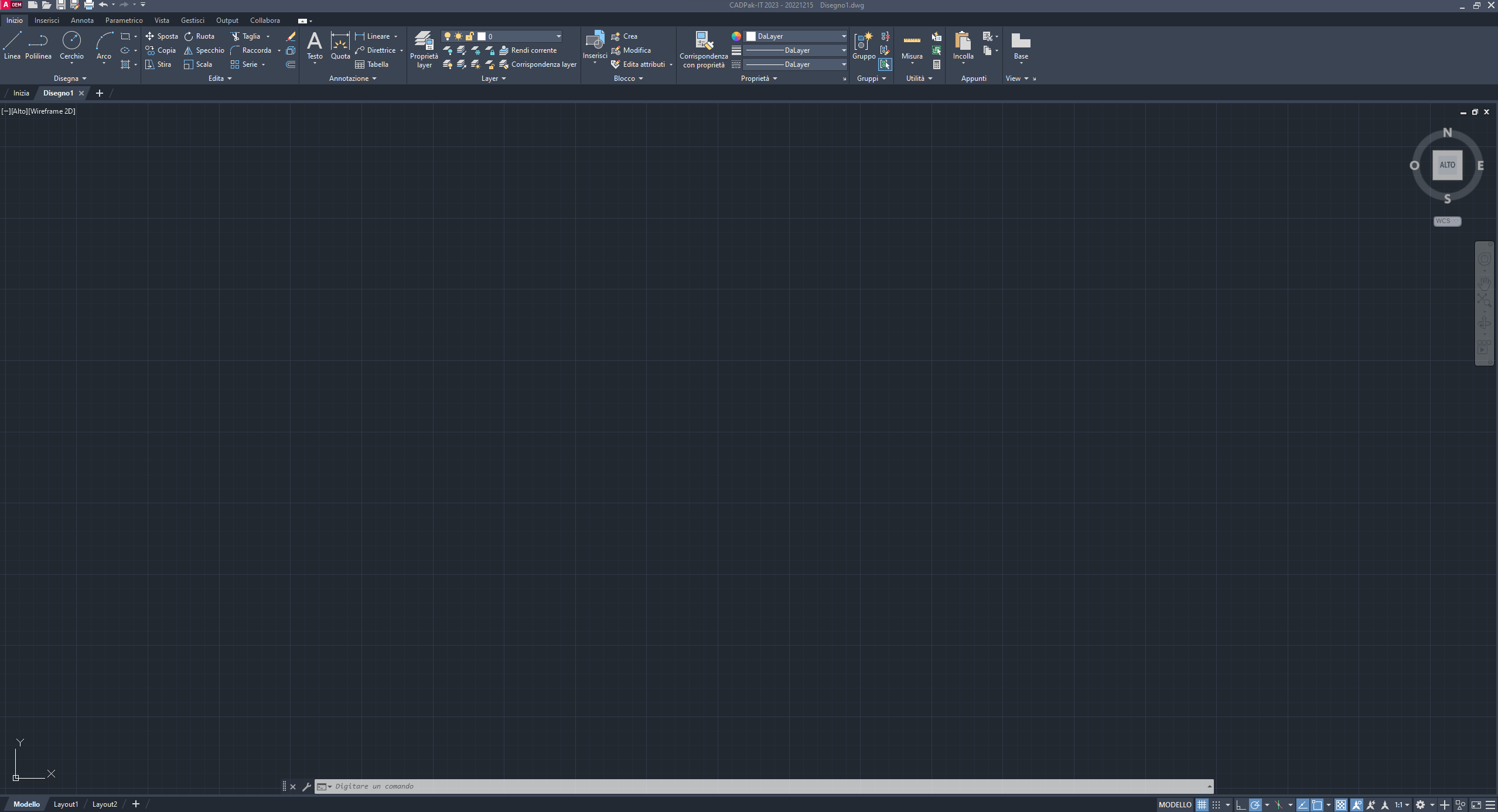Select the Arco arc tool

[104, 46]
